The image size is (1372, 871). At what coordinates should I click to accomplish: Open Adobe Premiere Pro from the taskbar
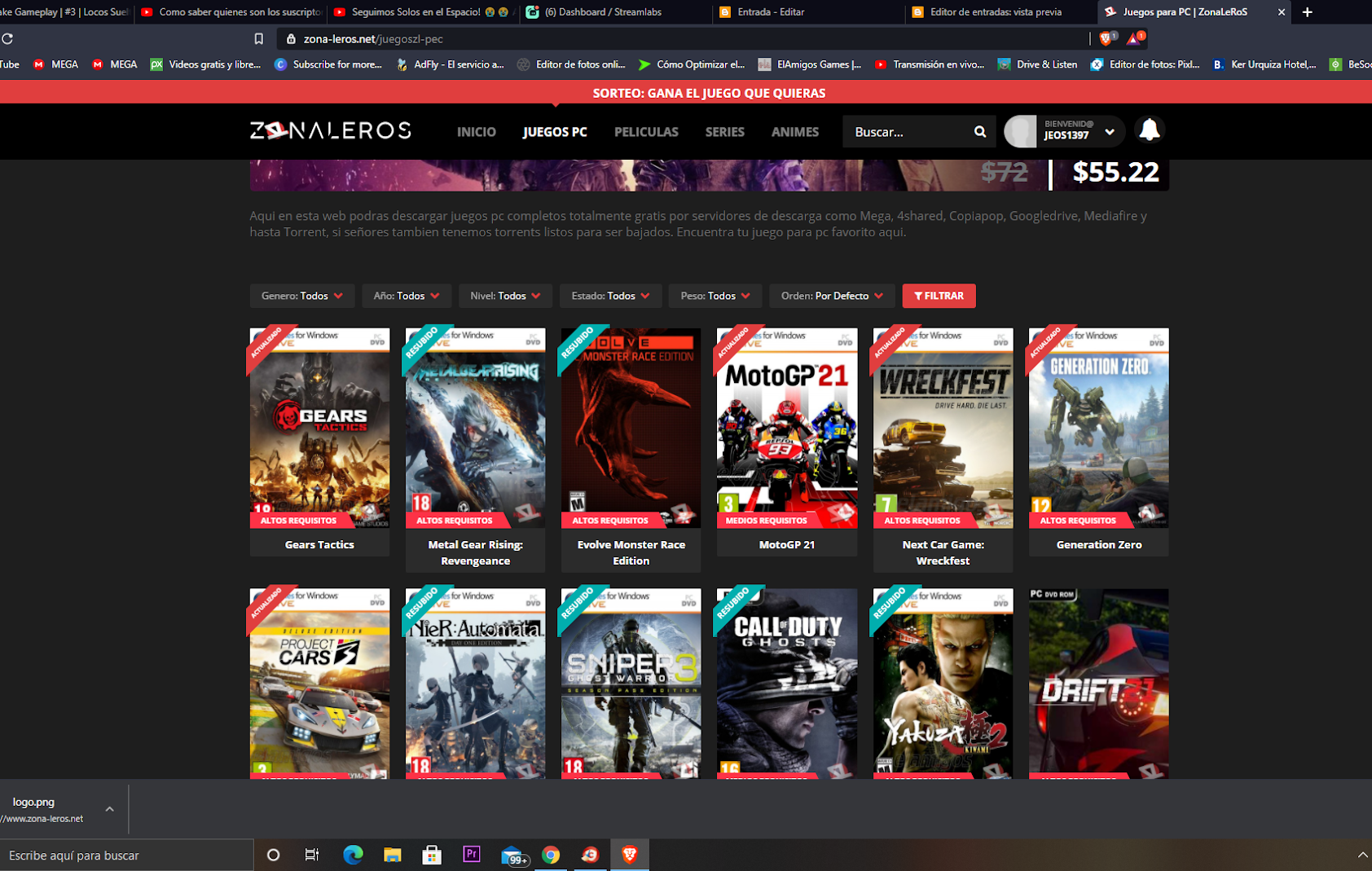472,855
